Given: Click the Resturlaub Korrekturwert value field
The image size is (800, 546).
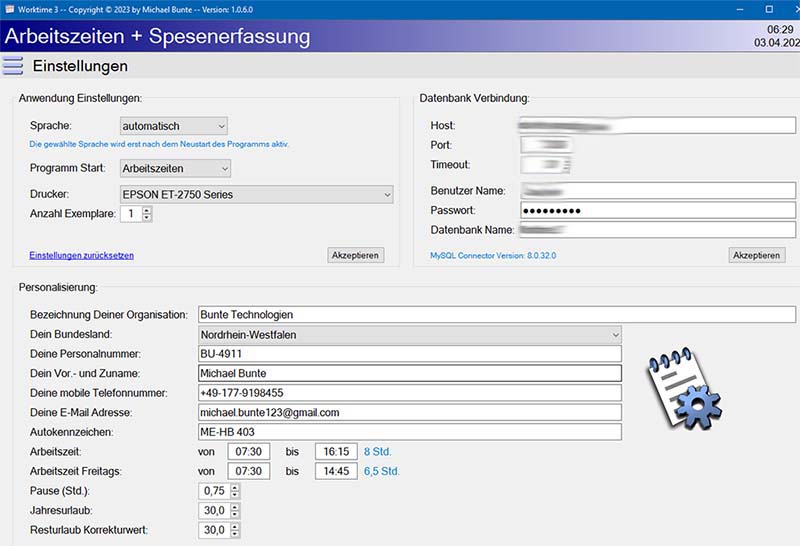Looking at the screenshot, I should click(x=214, y=530).
